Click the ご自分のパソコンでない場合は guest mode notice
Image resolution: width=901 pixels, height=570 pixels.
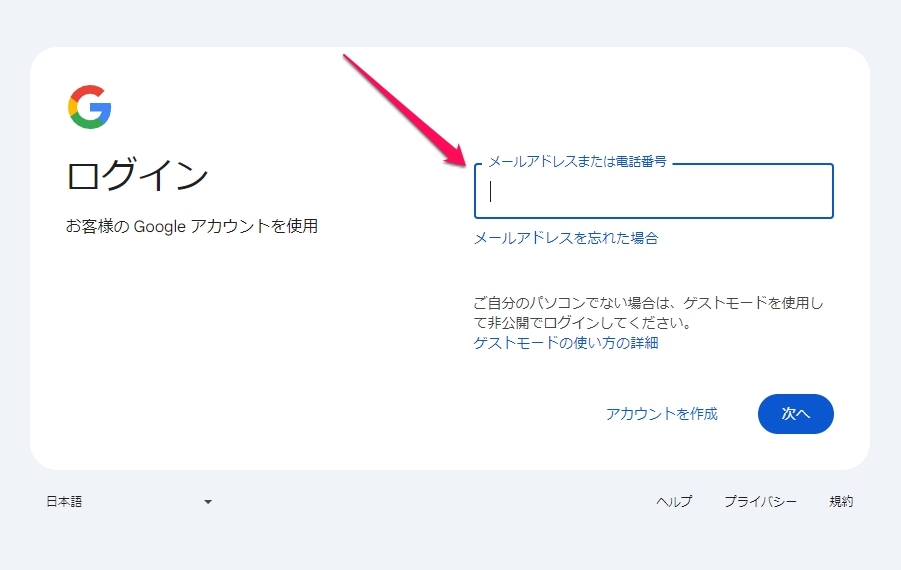point(648,313)
